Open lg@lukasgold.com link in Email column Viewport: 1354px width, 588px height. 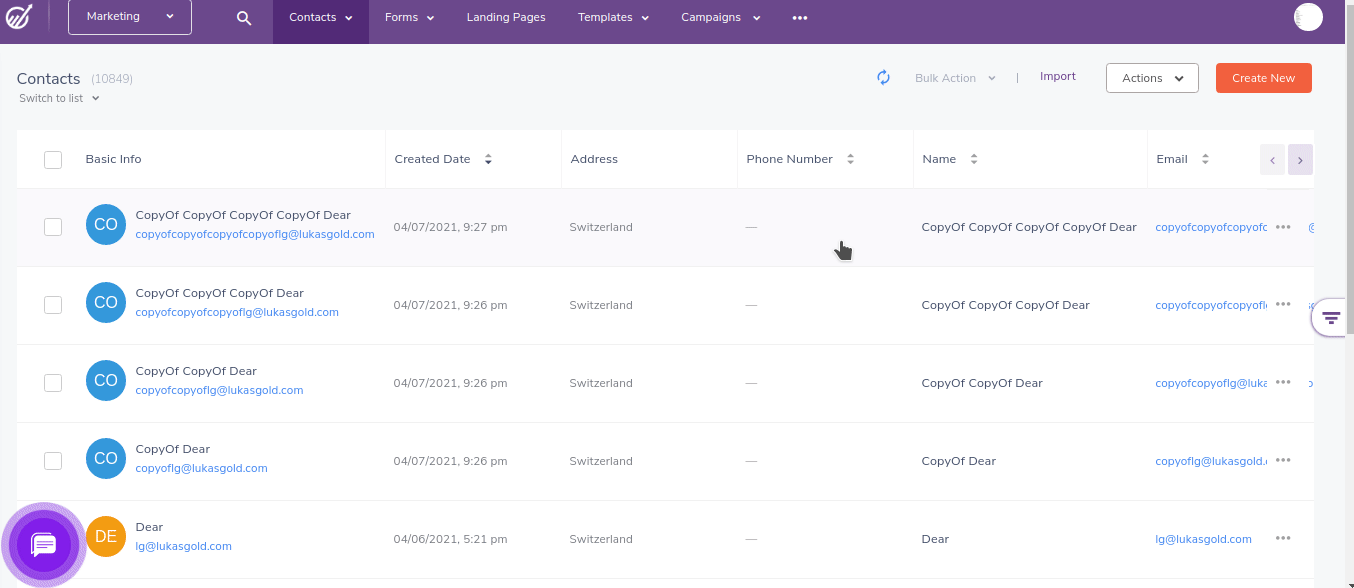click(1203, 539)
